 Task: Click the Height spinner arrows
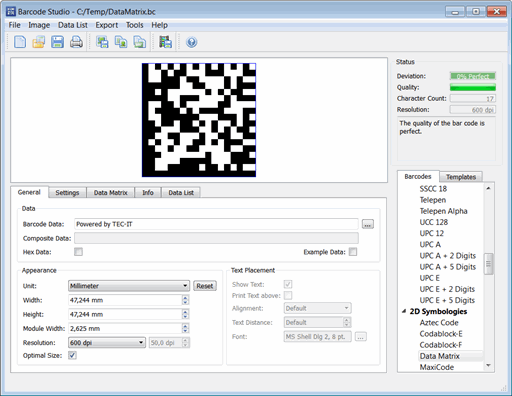tap(185, 314)
